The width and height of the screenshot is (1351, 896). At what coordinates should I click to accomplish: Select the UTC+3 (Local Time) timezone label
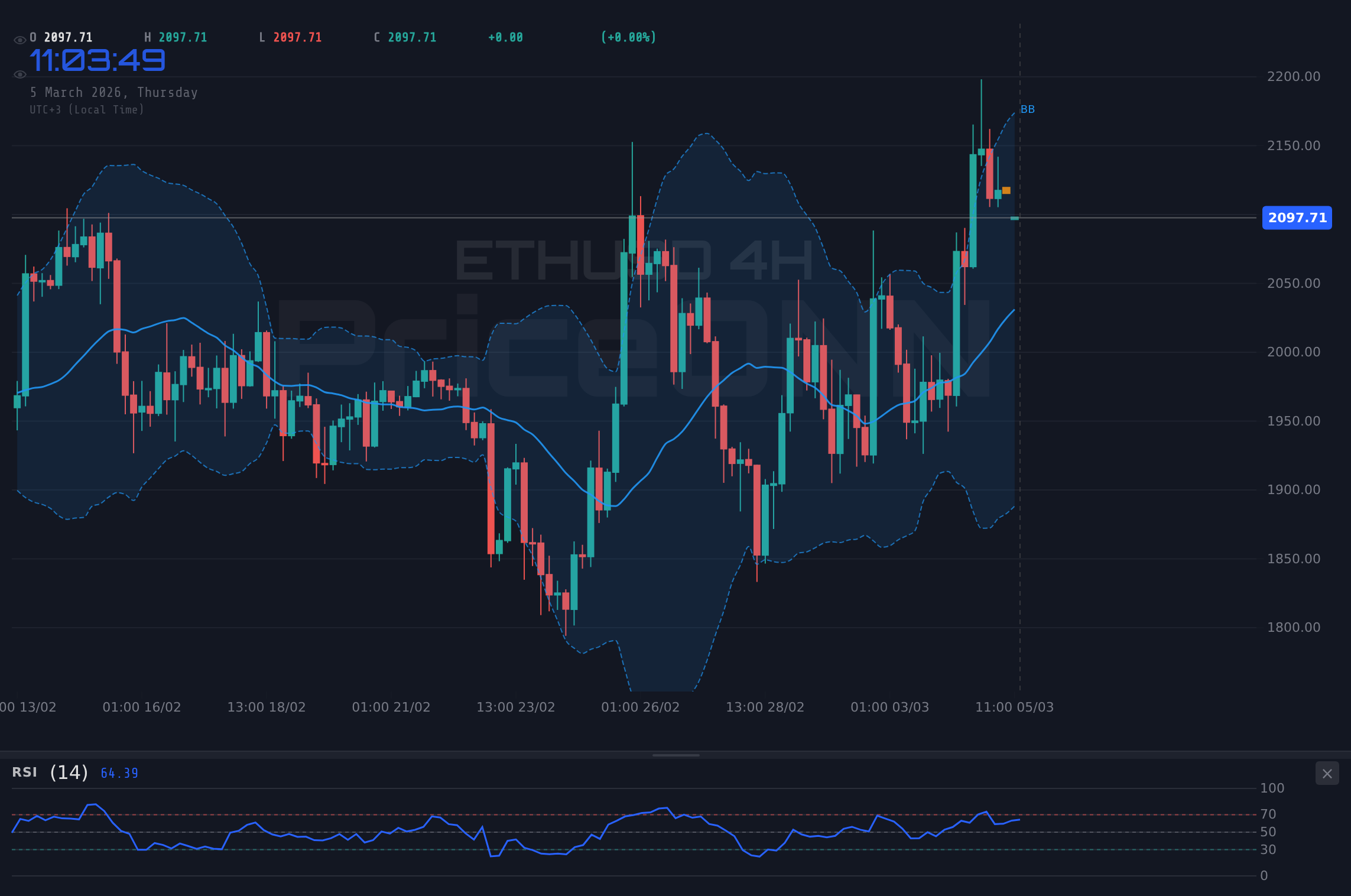(x=87, y=109)
